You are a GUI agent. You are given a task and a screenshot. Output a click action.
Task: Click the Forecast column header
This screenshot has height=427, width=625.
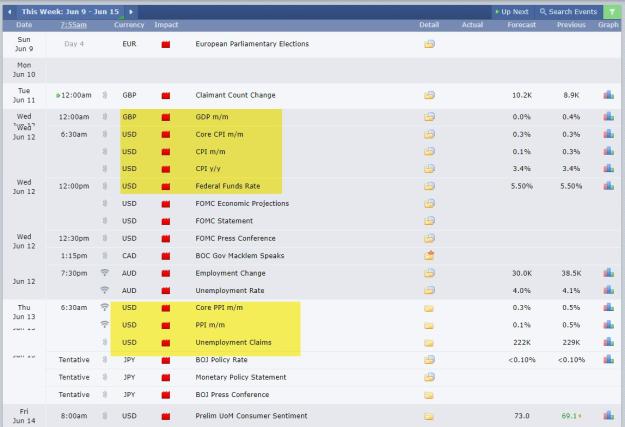point(521,25)
